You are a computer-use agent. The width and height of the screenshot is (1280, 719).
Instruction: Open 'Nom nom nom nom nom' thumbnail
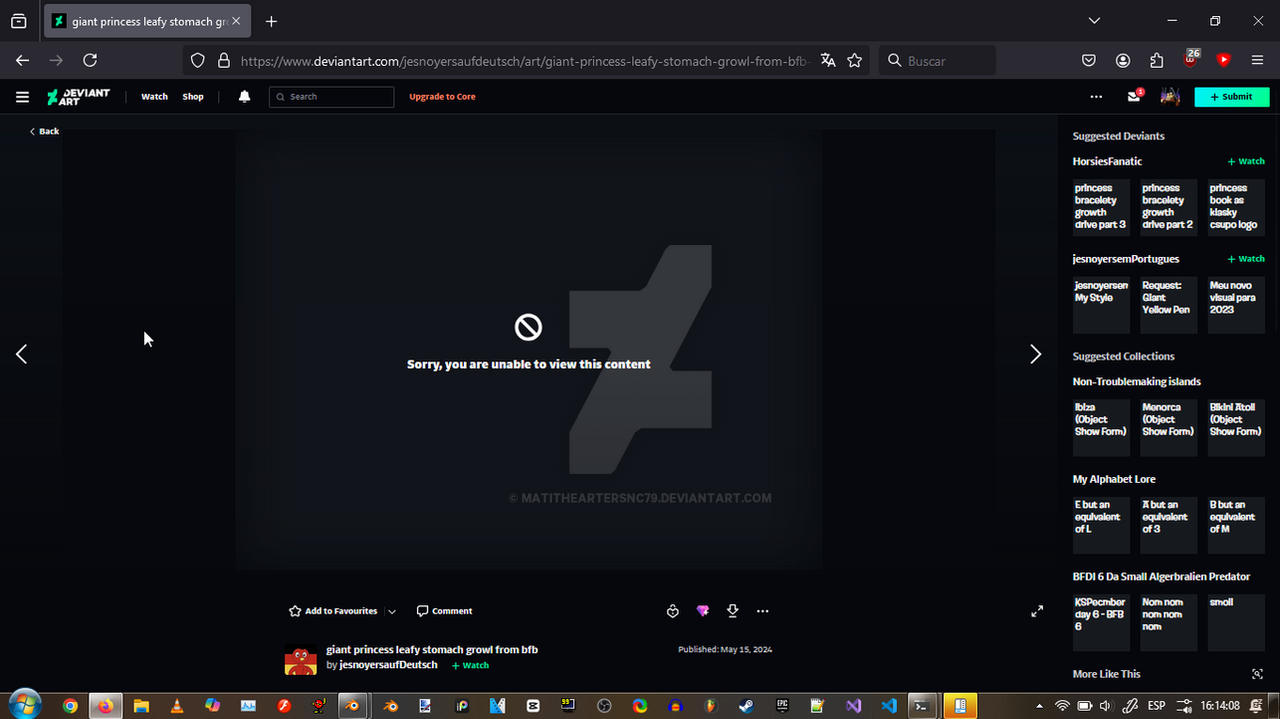1168,622
